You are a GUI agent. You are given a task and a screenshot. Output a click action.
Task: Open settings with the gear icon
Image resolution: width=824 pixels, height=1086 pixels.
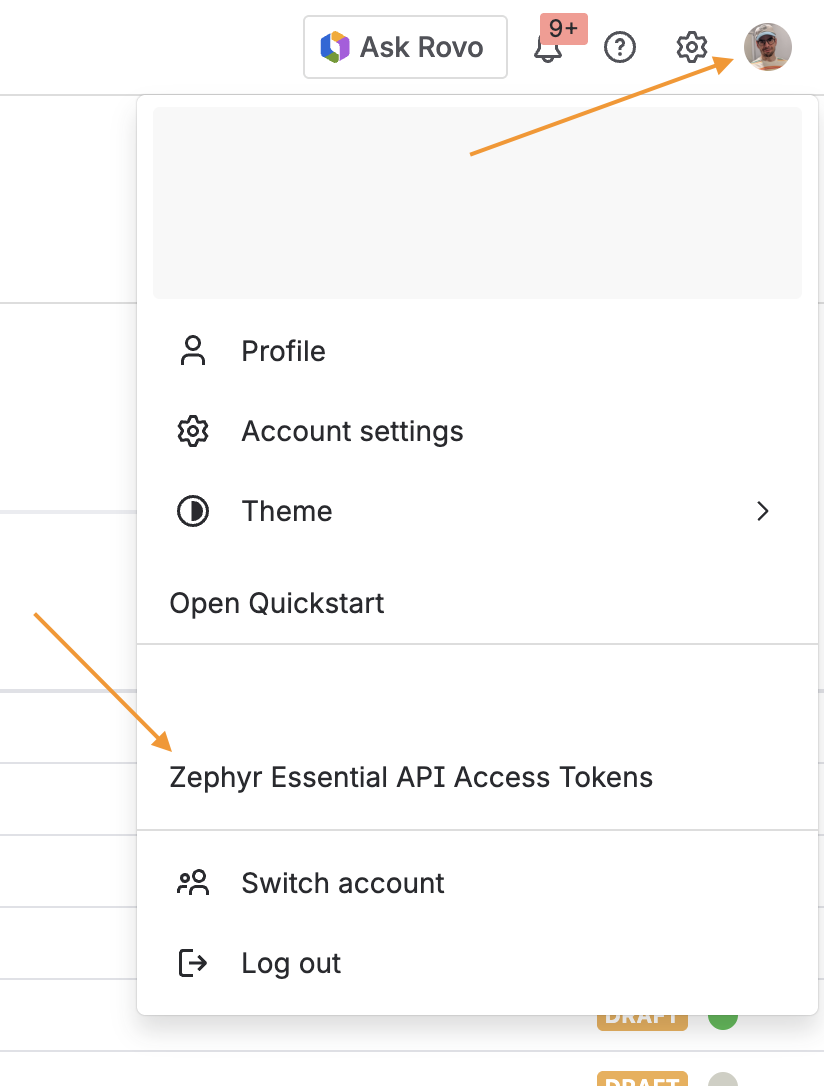tap(691, 47)
